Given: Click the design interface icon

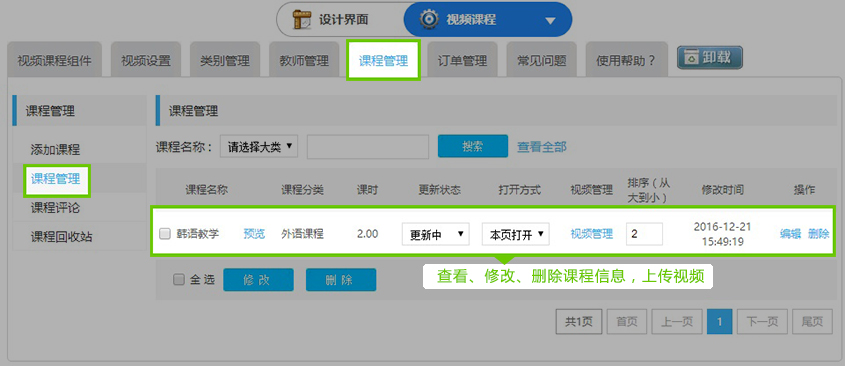Looking at the screenshot, I should [302, 20].
